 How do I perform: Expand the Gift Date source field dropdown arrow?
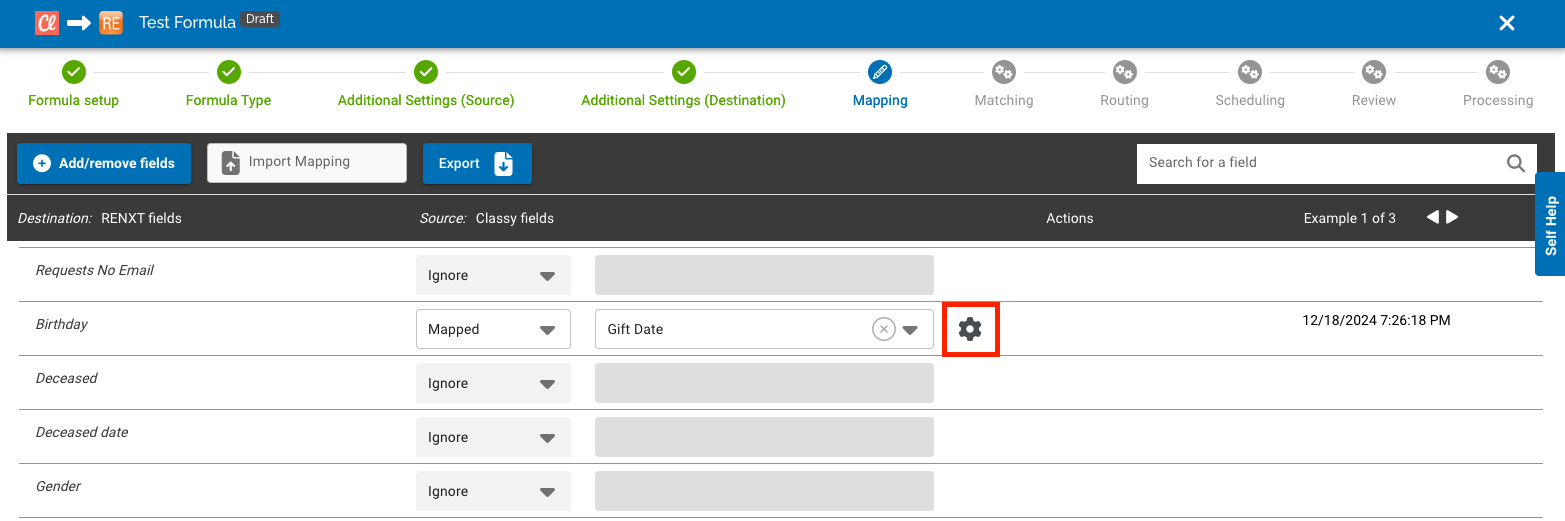(x=911, y=330)
